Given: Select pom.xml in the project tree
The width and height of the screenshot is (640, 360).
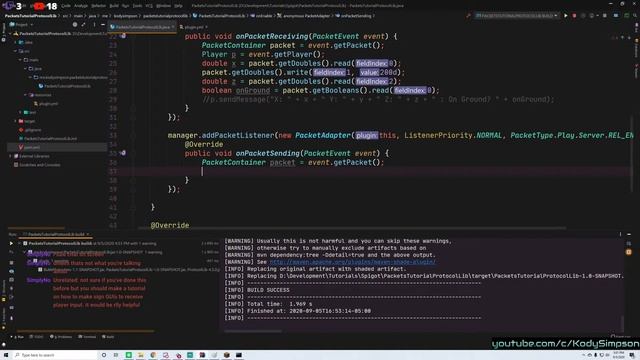Looking at the screenshot, I should click(x=29, y=147).
